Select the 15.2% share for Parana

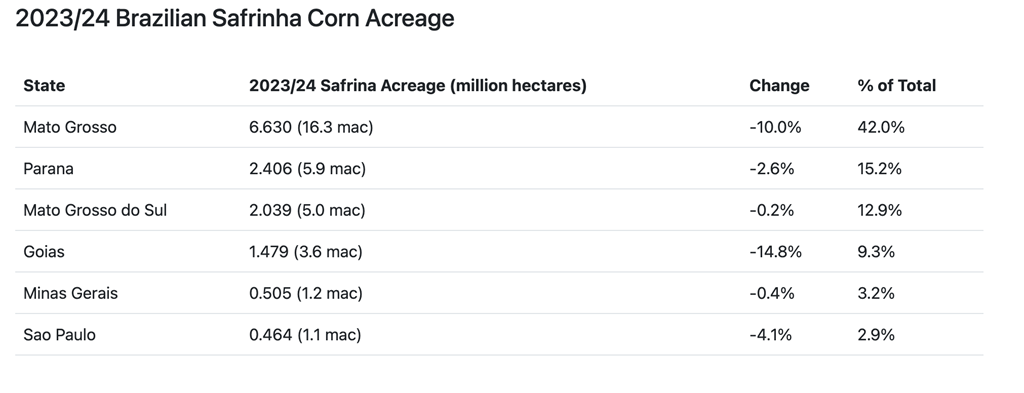pos(880,169)
